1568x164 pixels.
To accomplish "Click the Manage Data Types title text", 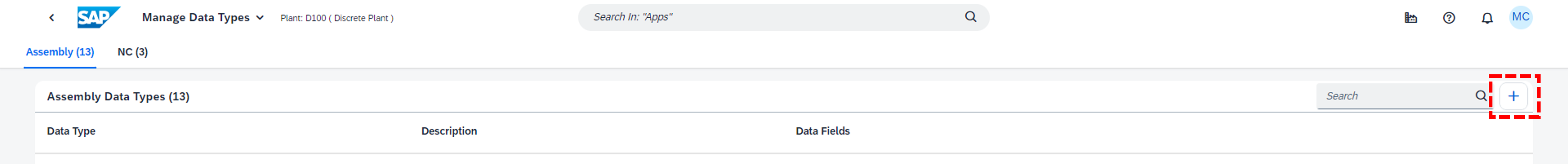I will pyautogui.click(x=195, y=18).
